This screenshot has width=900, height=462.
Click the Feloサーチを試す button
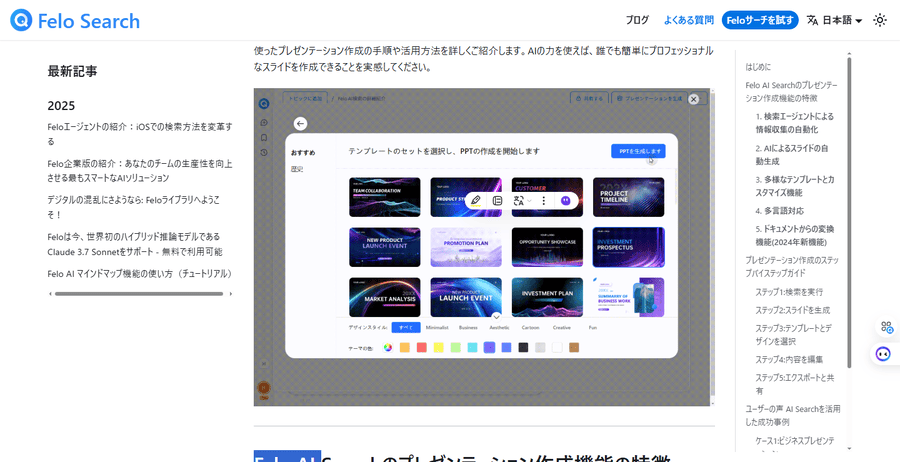760,20
